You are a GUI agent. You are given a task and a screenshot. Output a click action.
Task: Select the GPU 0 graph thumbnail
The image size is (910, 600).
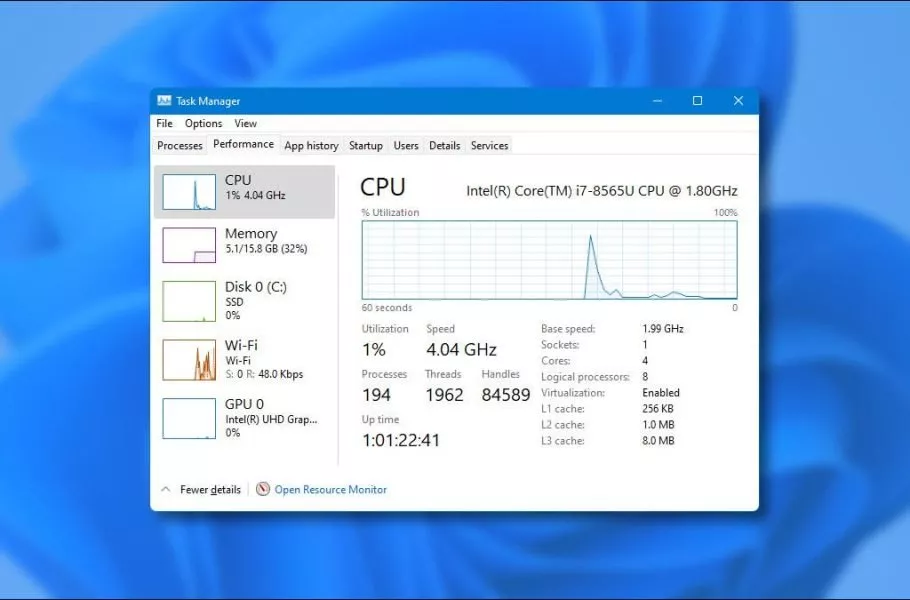(x=189, y=418)
